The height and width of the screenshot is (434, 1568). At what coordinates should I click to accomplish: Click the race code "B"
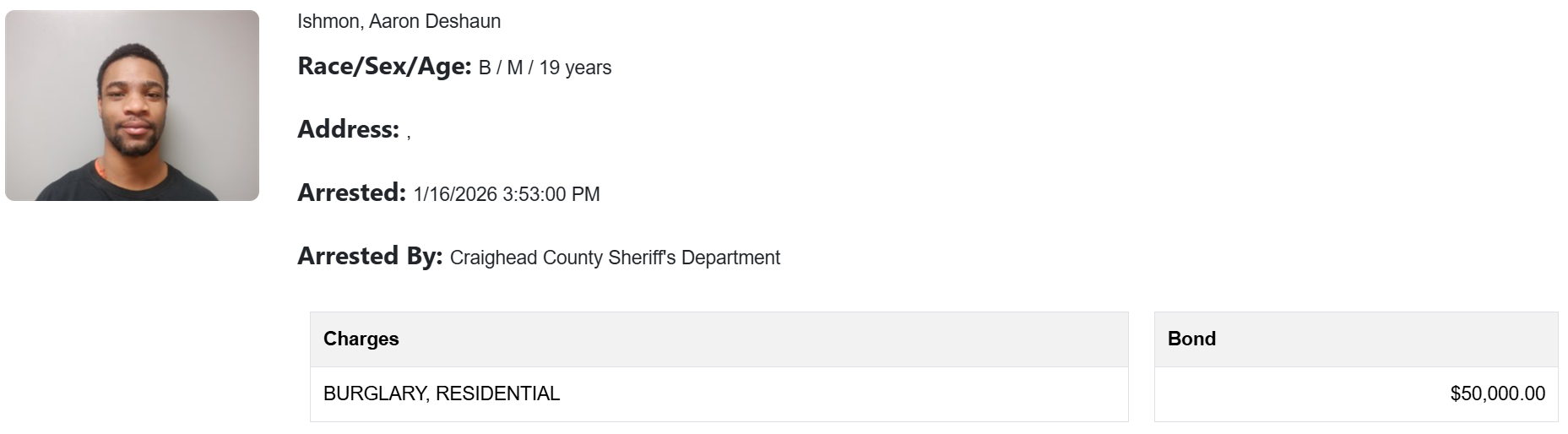click(x=485, y=68)
